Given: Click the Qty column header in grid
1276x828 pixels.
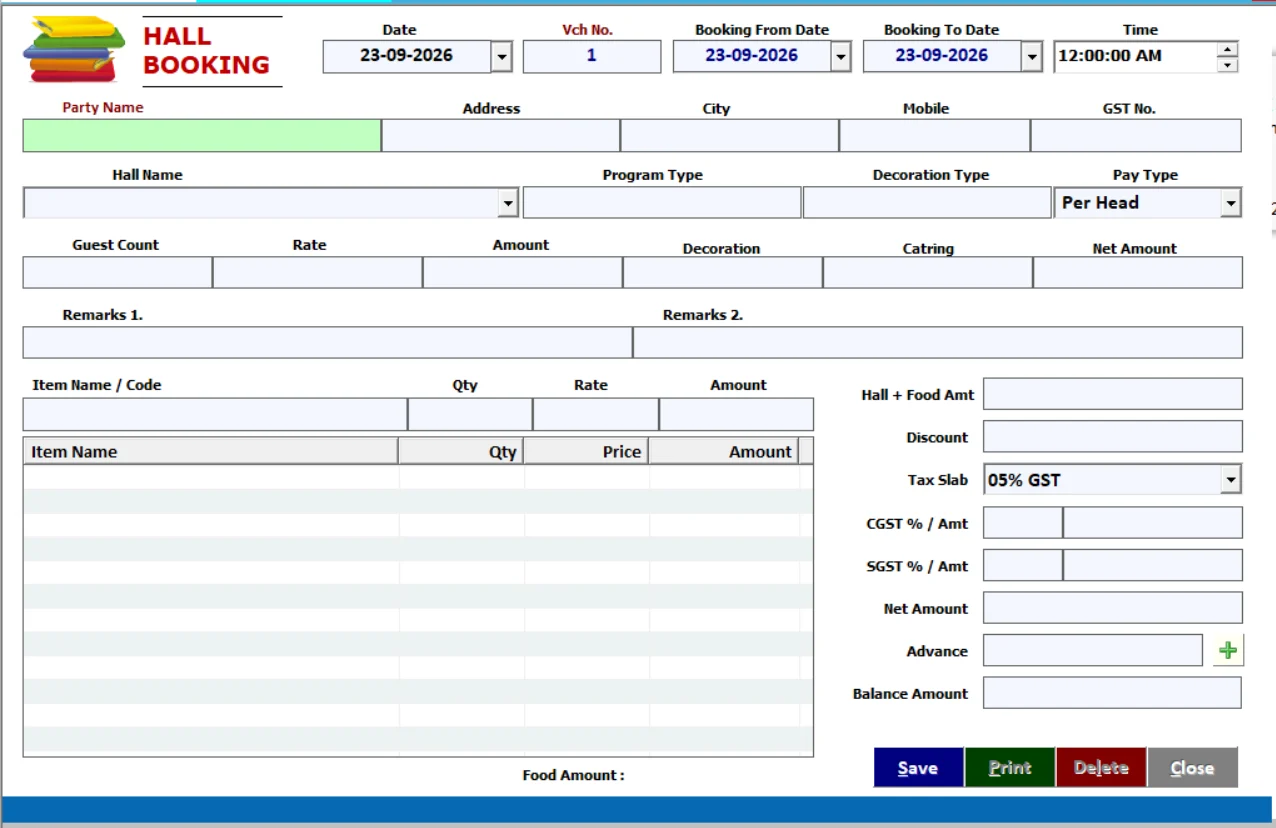Looking at the screenshot, I should click(461, 451).
